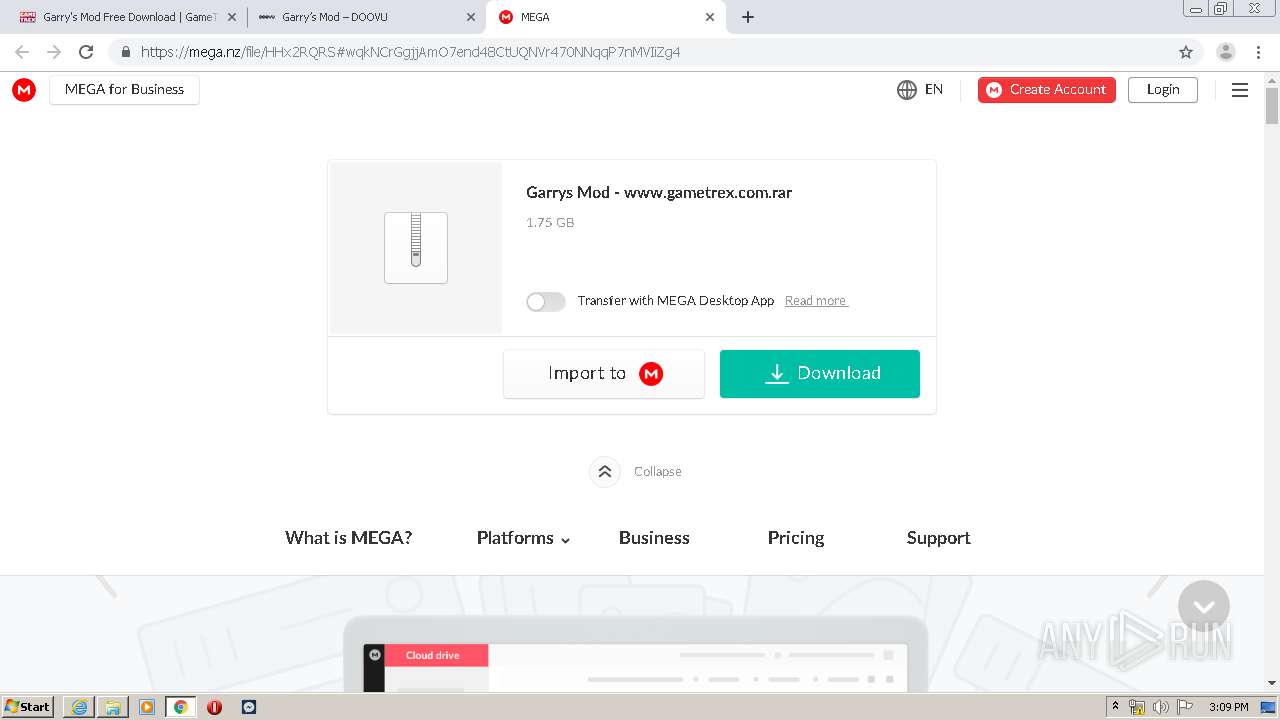Click the 1.75 GB file size text
Screen dimensions: 1280x720
(x=550, y=223)
